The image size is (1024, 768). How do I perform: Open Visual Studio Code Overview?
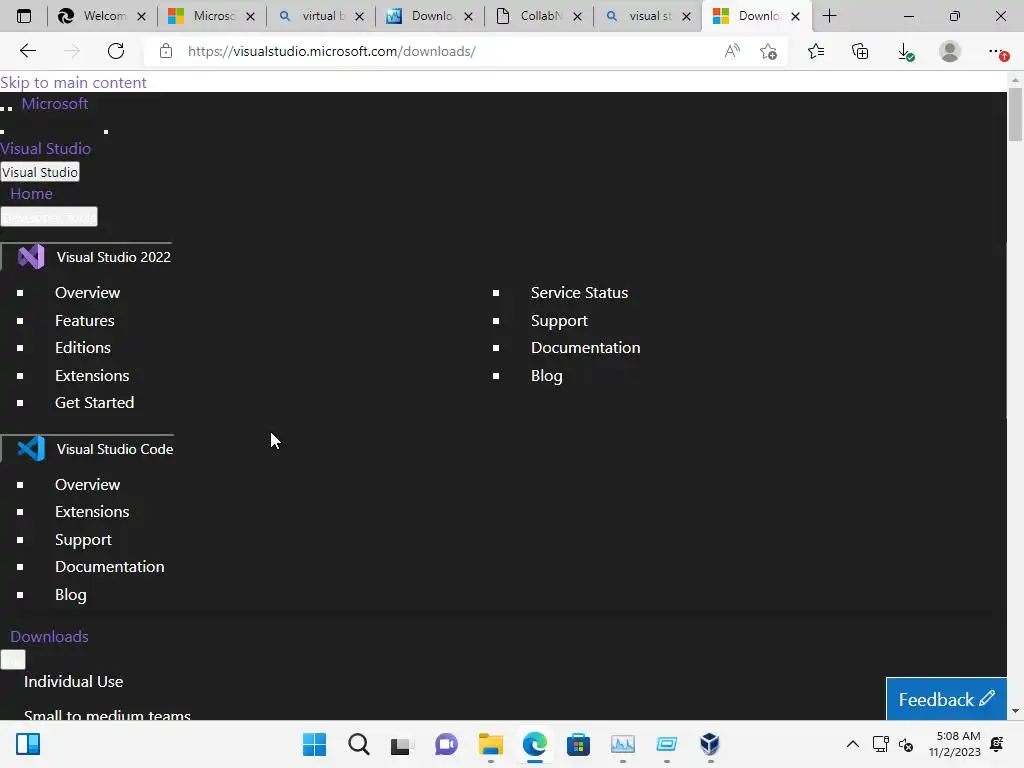[x=88, y=485]
